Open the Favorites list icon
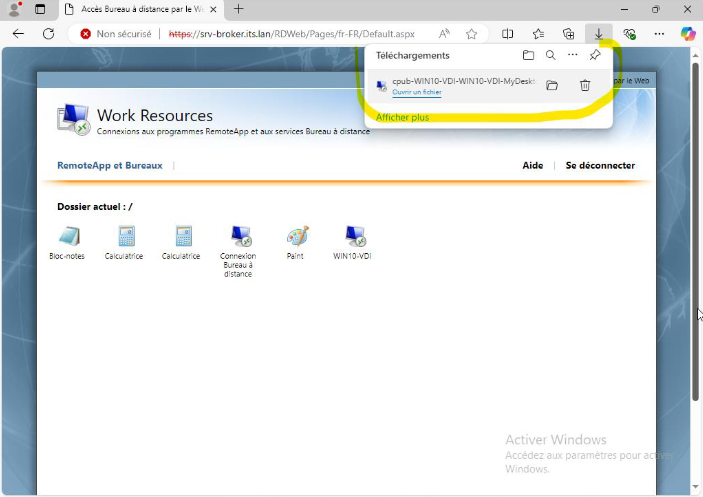The height and width of the screenshot is (497, 703). click(538, 34)
